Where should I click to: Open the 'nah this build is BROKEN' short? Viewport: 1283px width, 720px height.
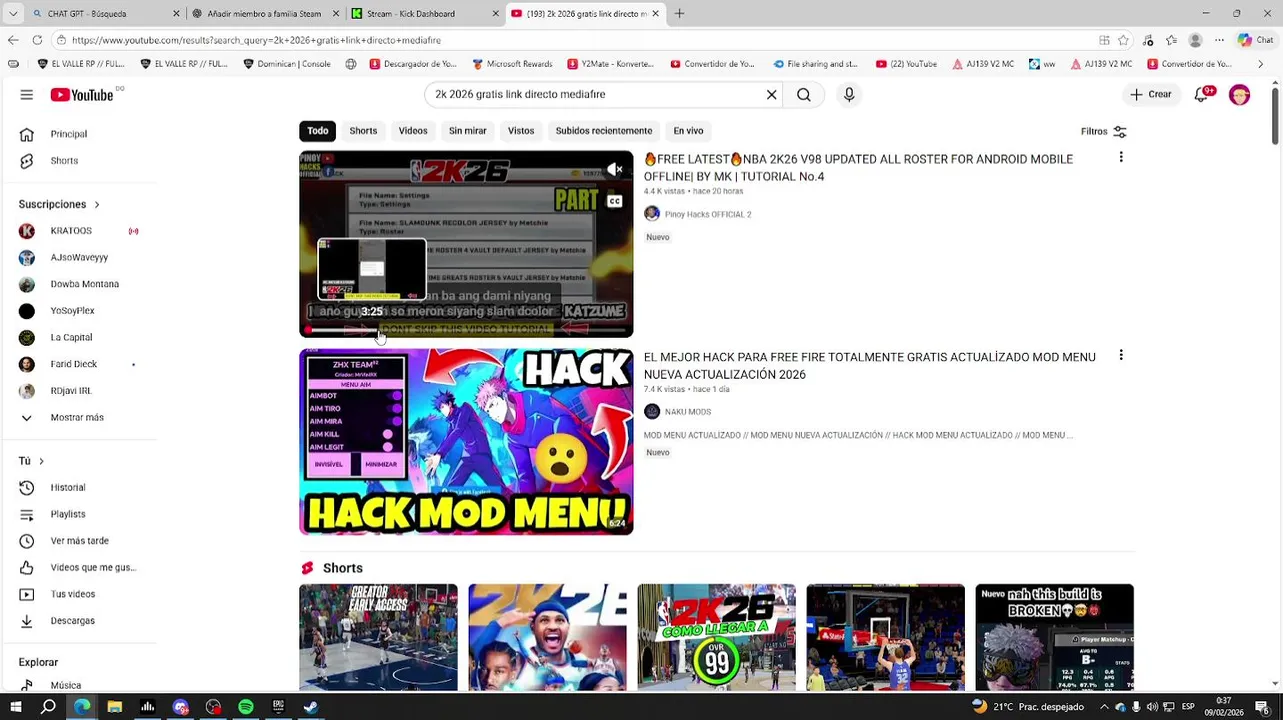(1054, 638)
